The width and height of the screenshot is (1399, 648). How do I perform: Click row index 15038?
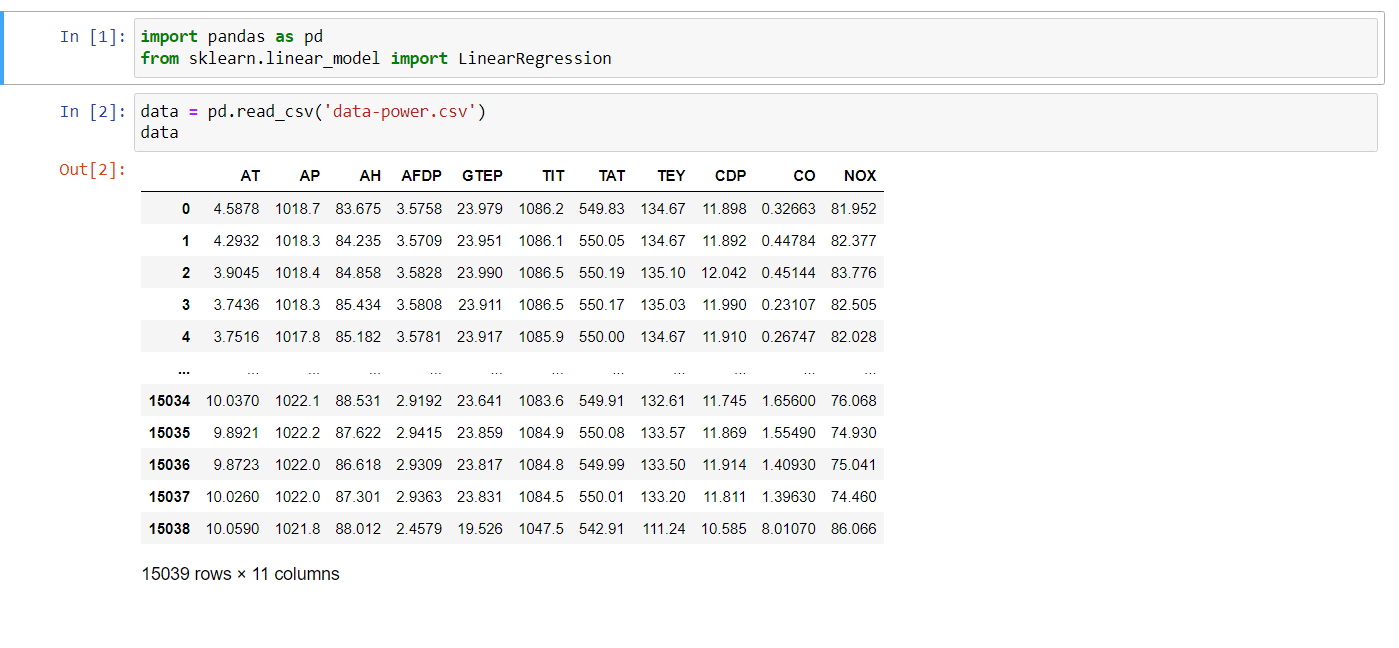[170, 529]
